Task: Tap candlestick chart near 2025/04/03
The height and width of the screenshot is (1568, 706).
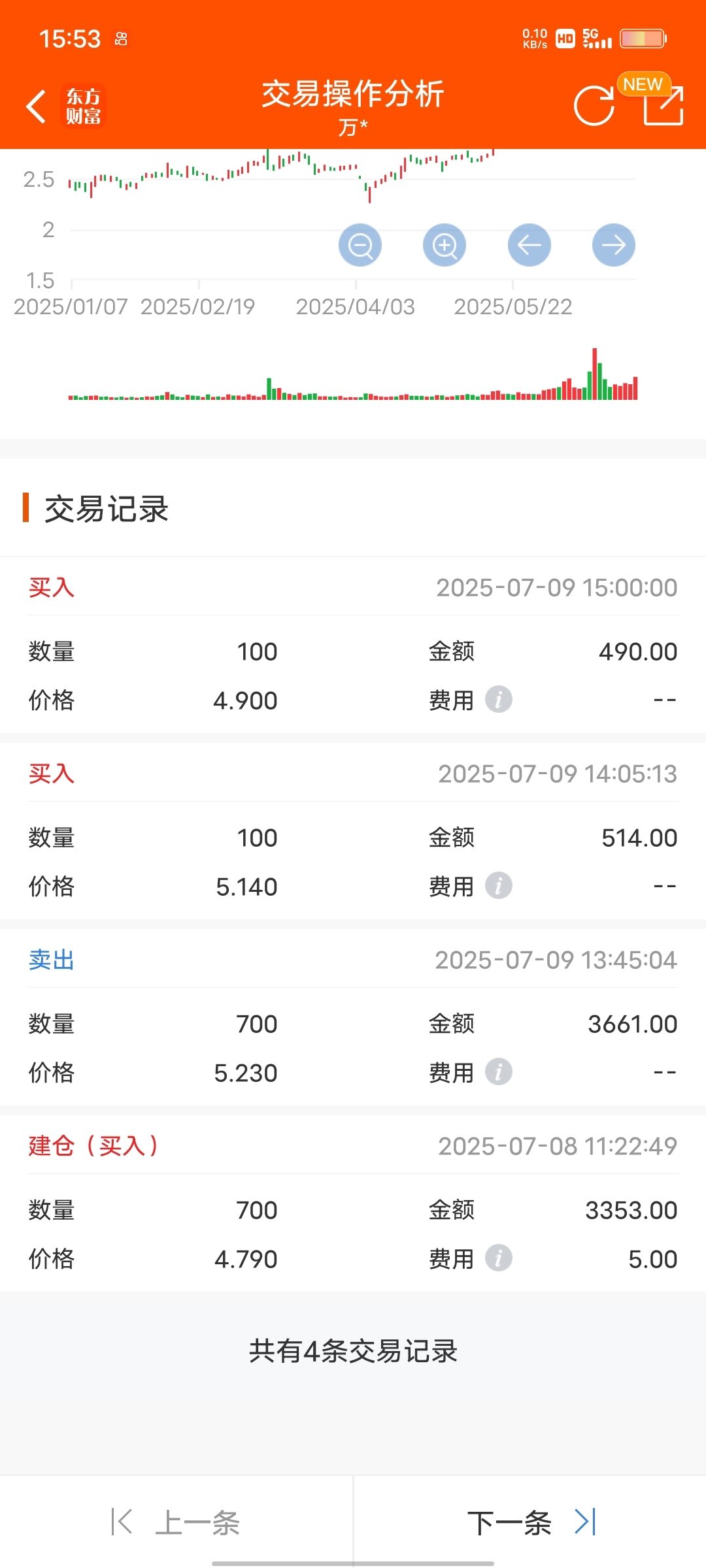Action: [357, 173]
